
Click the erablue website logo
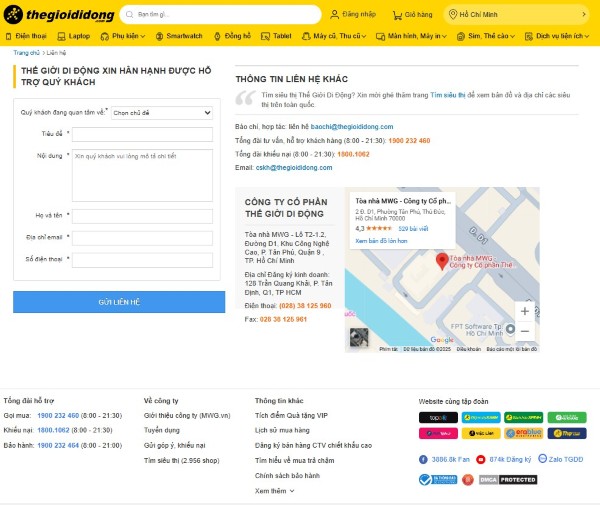pyautogui.click(x=523, y=433)
